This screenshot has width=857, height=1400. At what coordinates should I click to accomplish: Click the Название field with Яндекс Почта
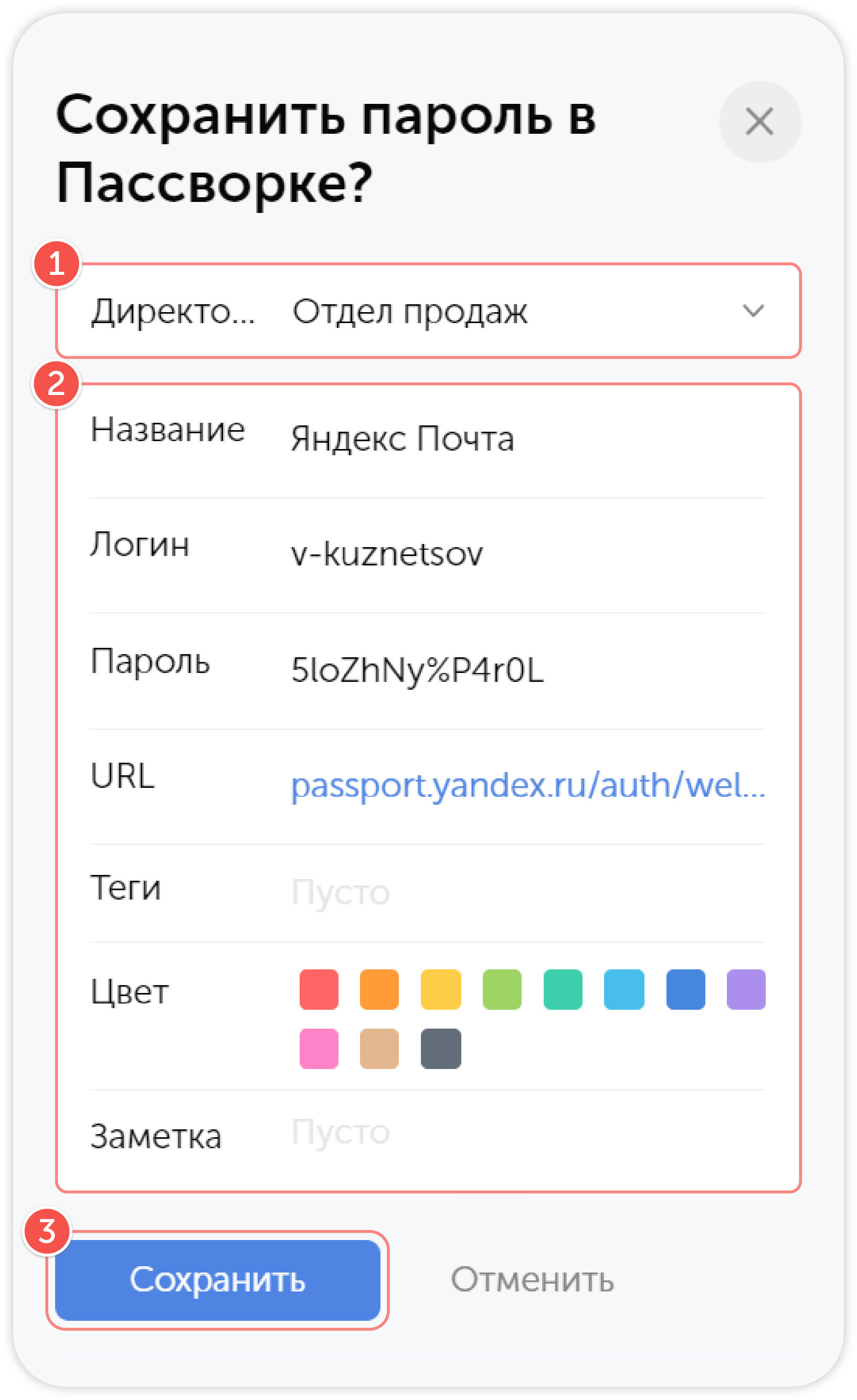click(x=402, y=439)
